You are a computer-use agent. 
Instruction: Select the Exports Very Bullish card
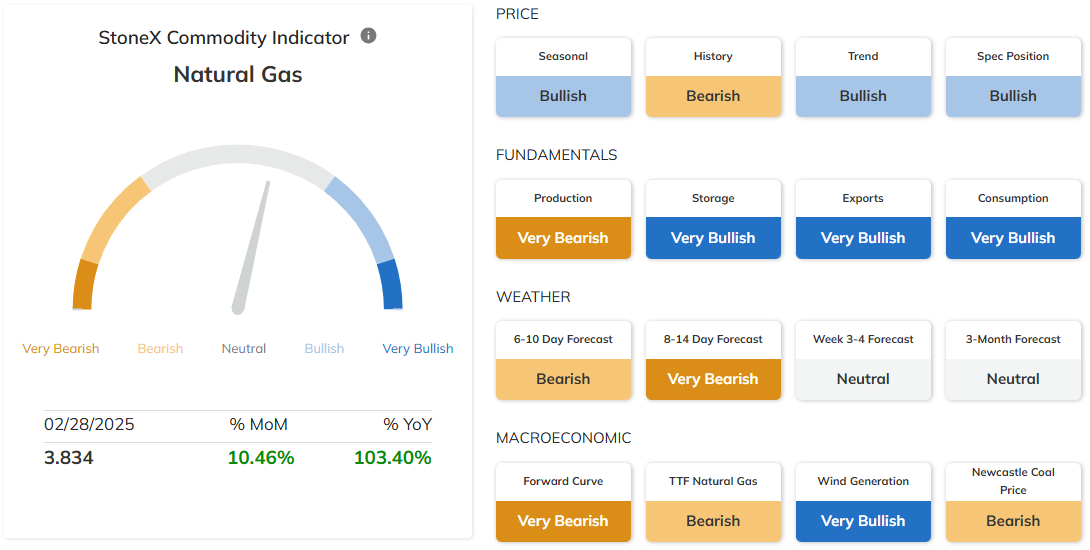863,219
